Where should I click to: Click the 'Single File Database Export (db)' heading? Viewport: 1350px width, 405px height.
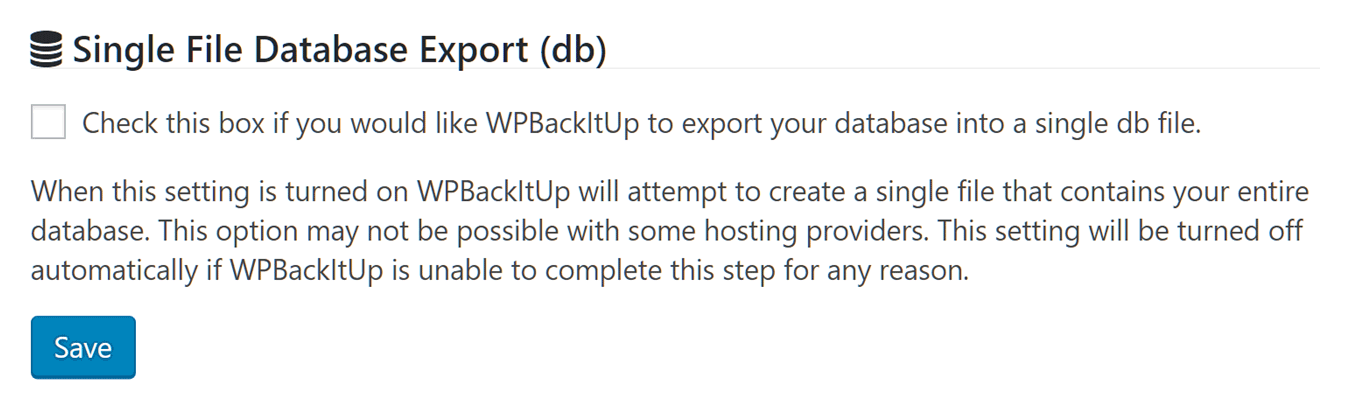pos(339,49)
